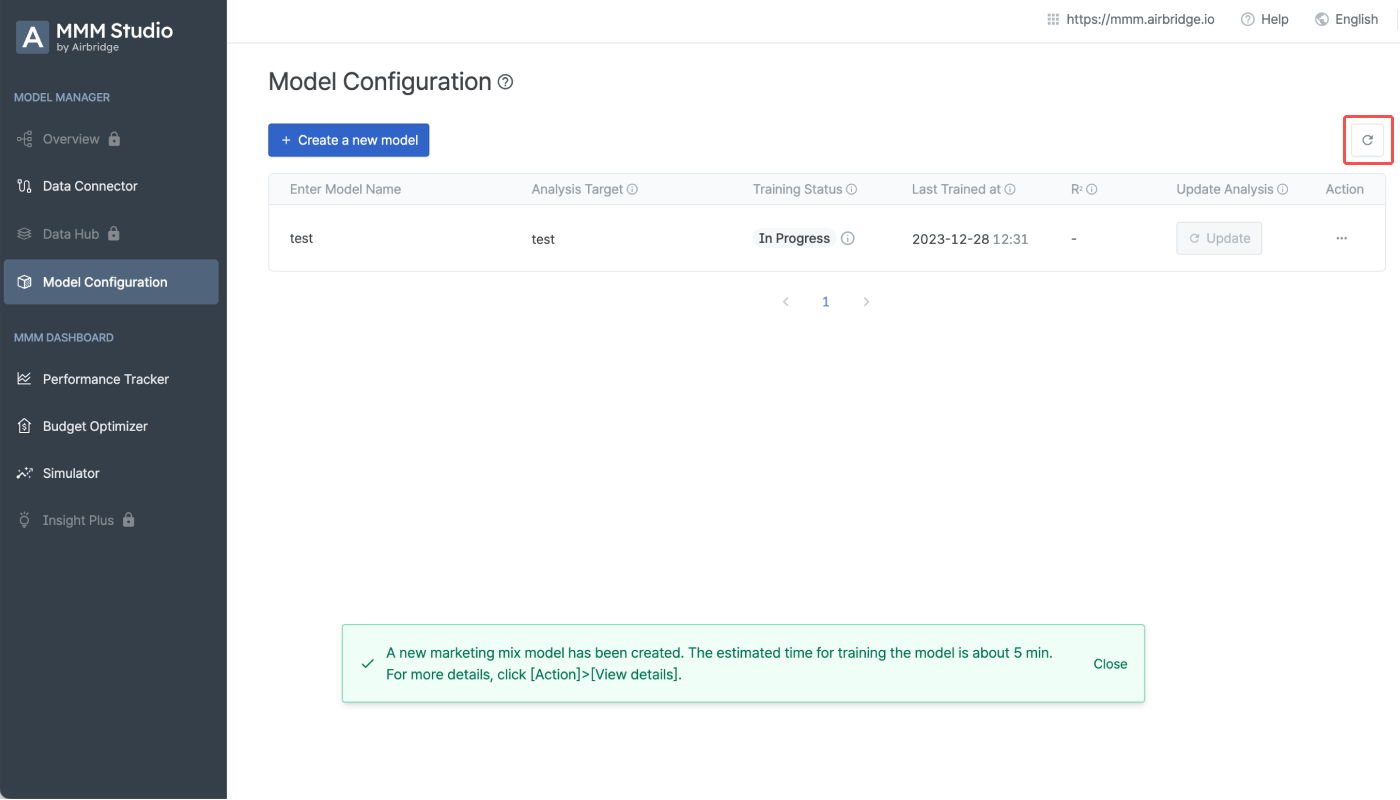
Task: Click the Data Connector sidebar icon
Action: [25, 186]
